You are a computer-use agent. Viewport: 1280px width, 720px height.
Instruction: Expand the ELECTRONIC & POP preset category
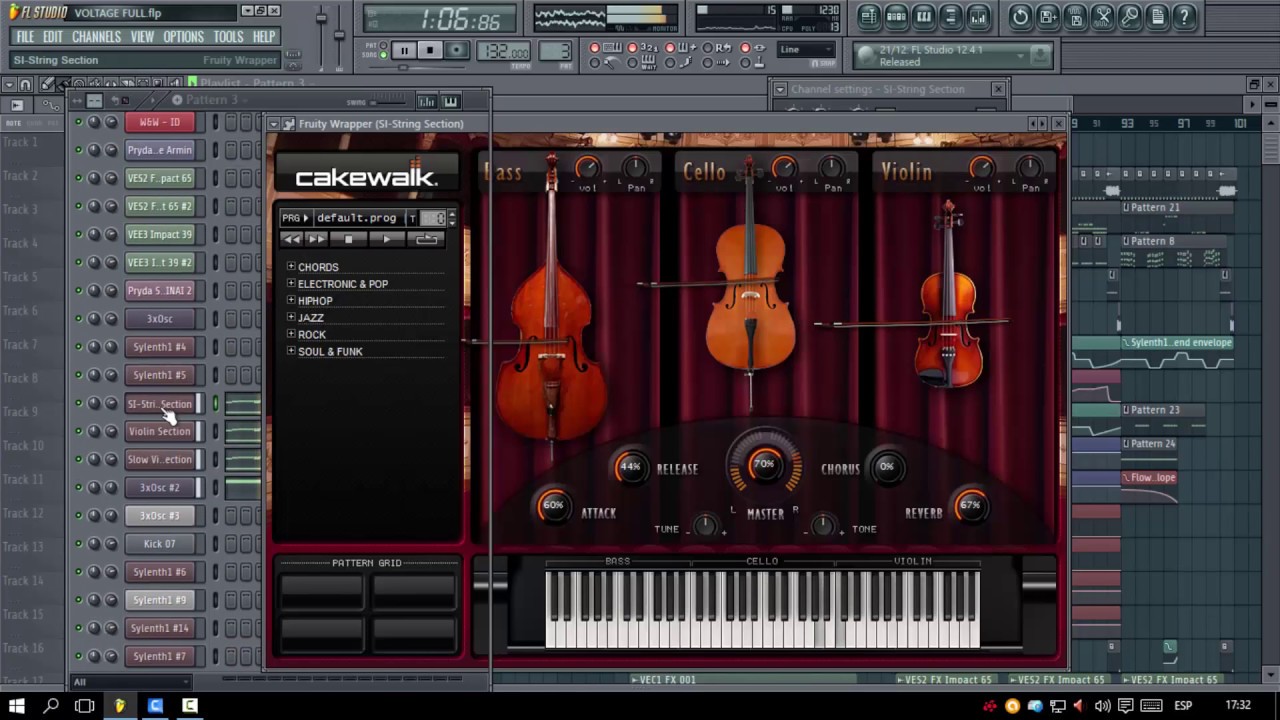pyautogui.click(x=291, y=284)
